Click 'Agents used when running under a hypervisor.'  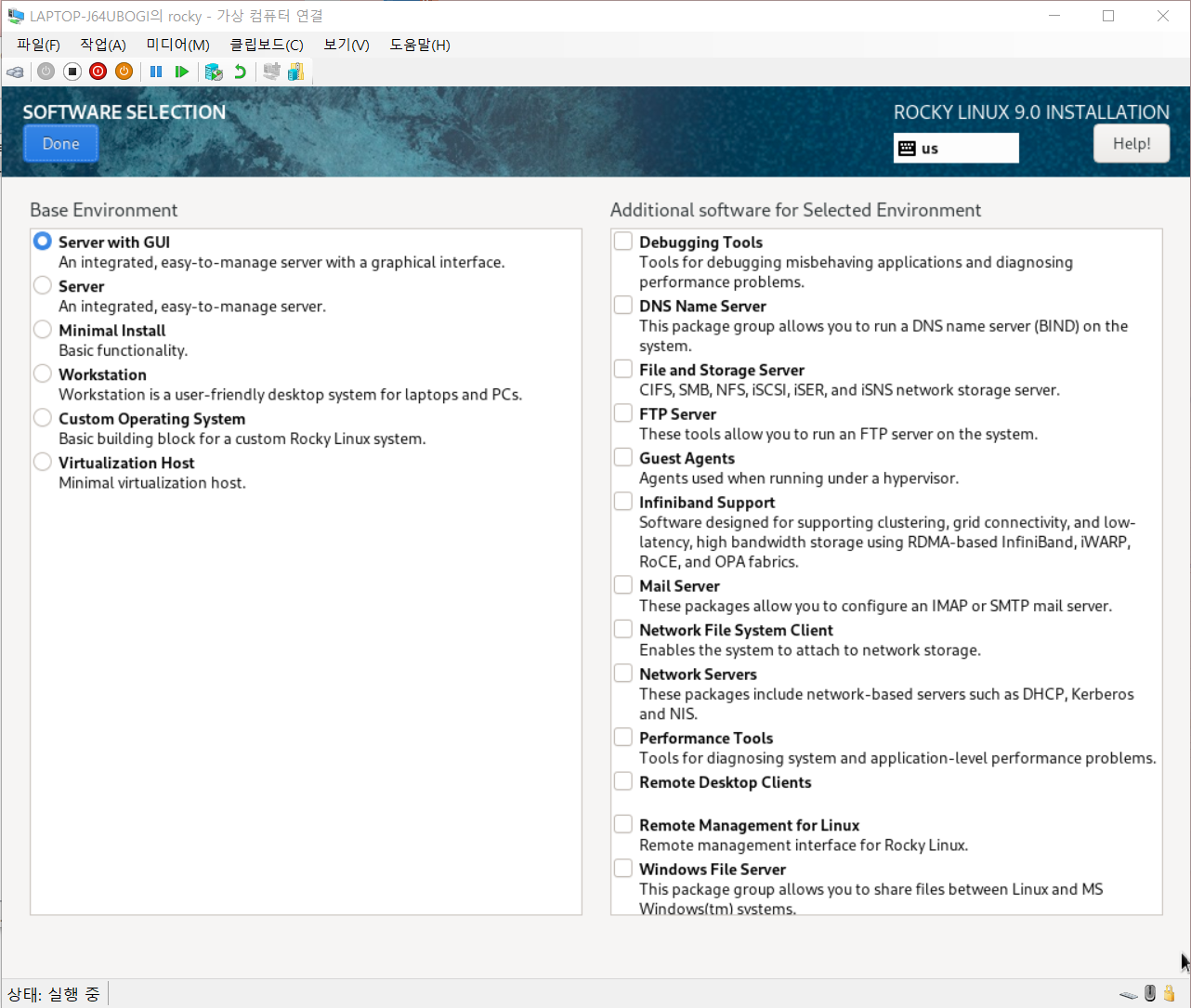click(x=799, y=478)
